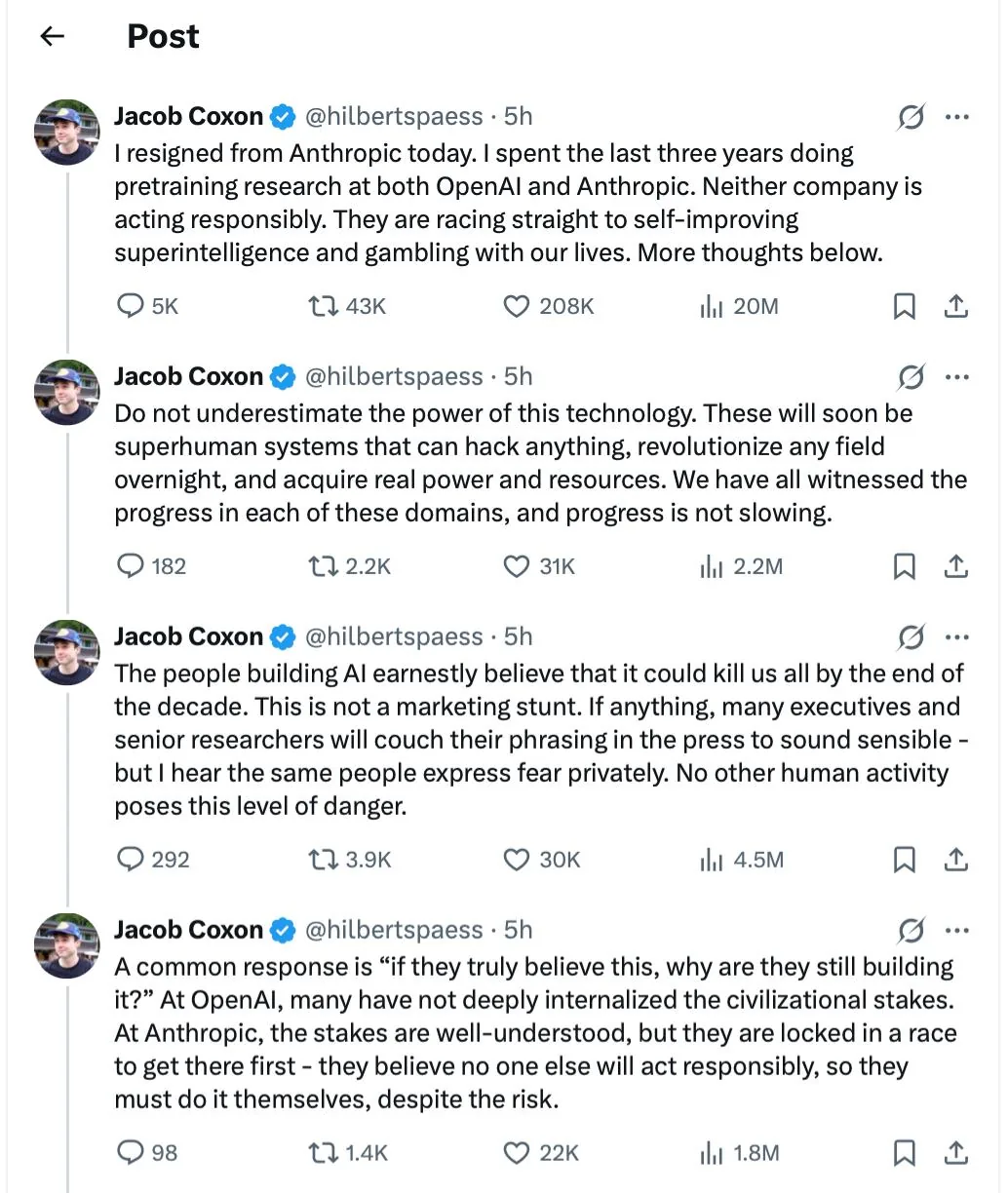Repost the first post with 43K reposts
1008x1193 pixels.
tap(347, 306)
